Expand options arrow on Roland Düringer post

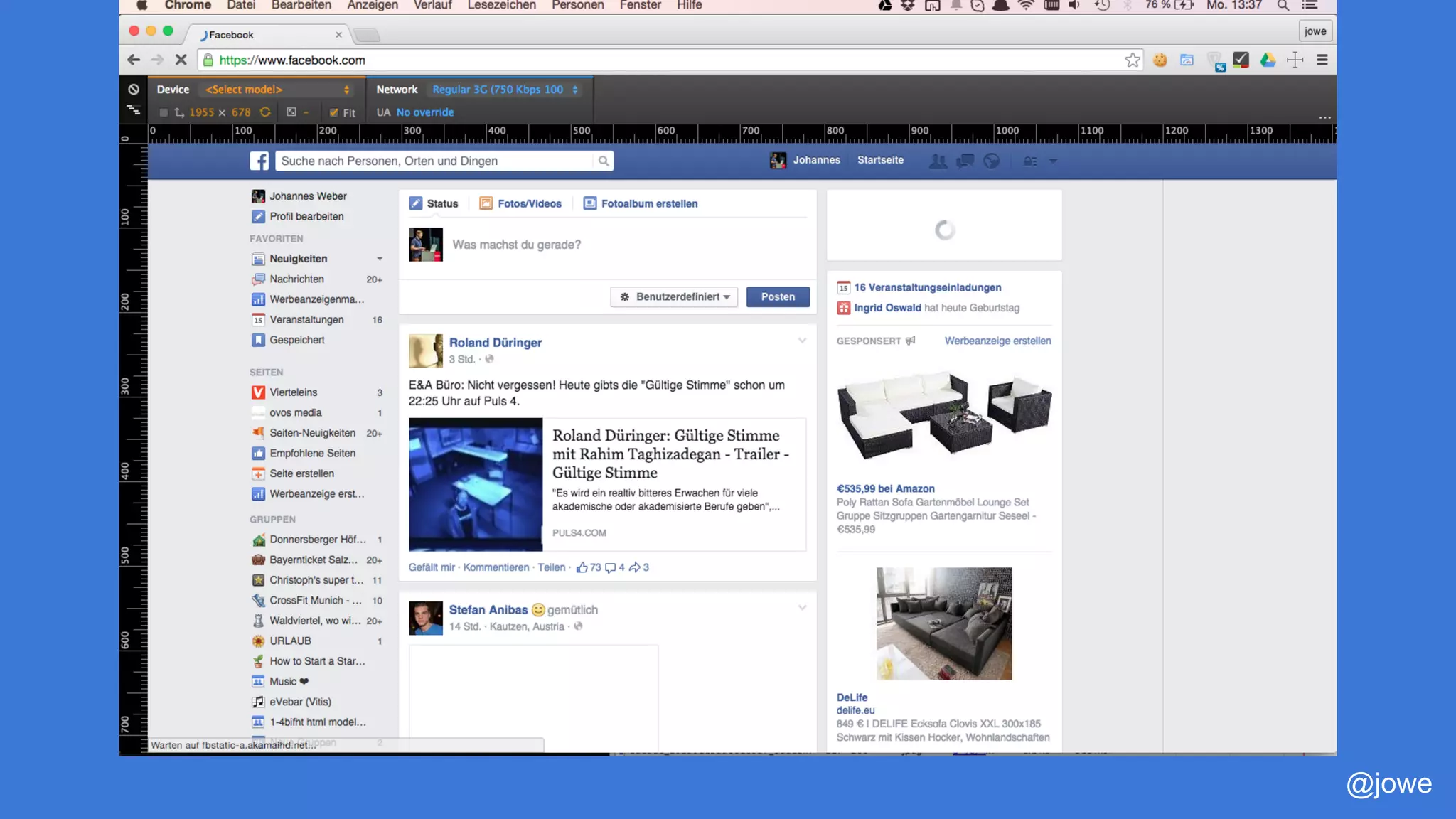(x=802, y=341)
